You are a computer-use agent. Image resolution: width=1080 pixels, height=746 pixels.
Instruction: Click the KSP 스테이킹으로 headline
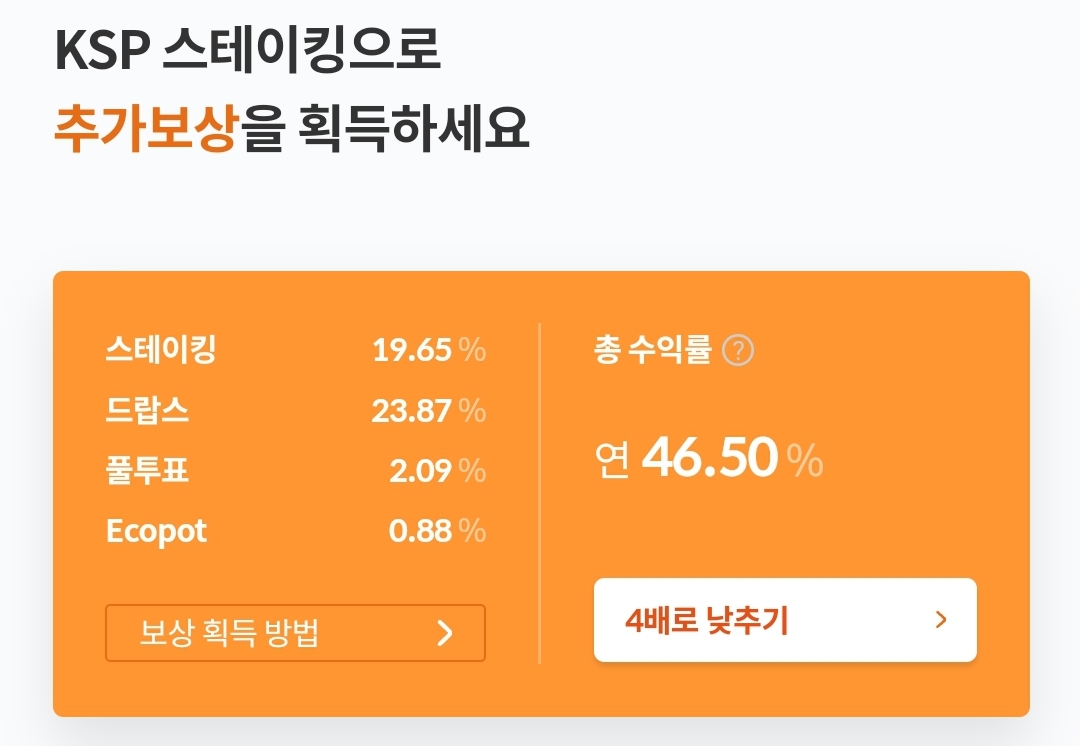pos(247,50)
